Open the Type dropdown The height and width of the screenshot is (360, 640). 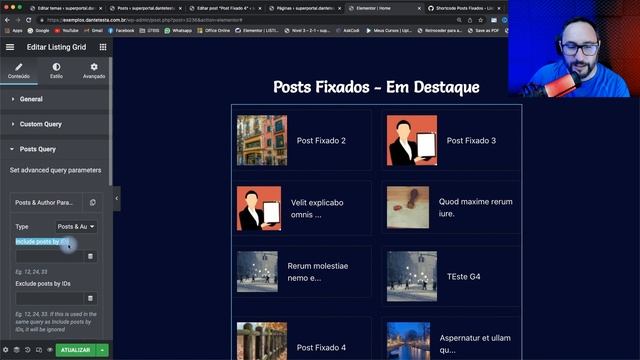pyautogui.click(x=76, y=227)
